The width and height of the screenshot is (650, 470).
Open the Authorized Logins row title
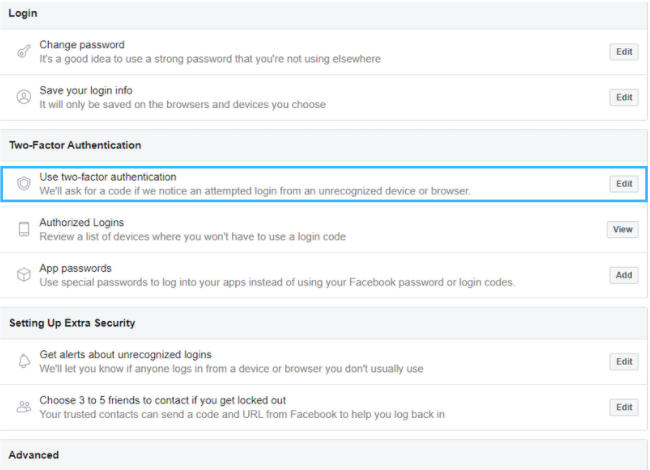(82, 223)
